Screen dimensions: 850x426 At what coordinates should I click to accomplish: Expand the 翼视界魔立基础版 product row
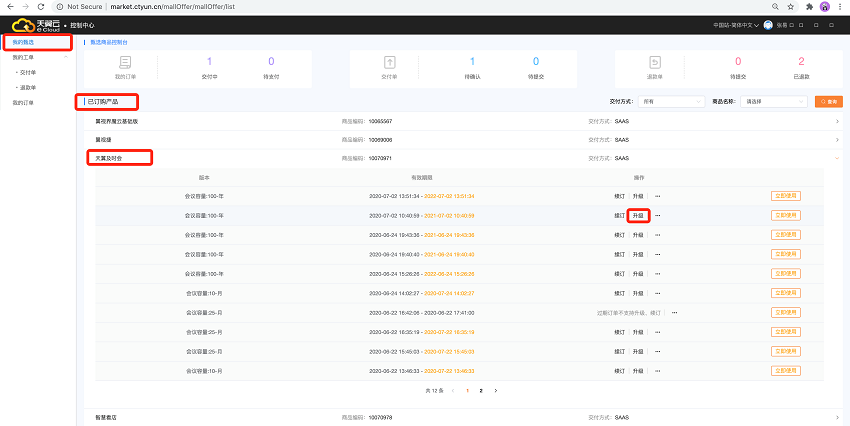pos(837,121)
